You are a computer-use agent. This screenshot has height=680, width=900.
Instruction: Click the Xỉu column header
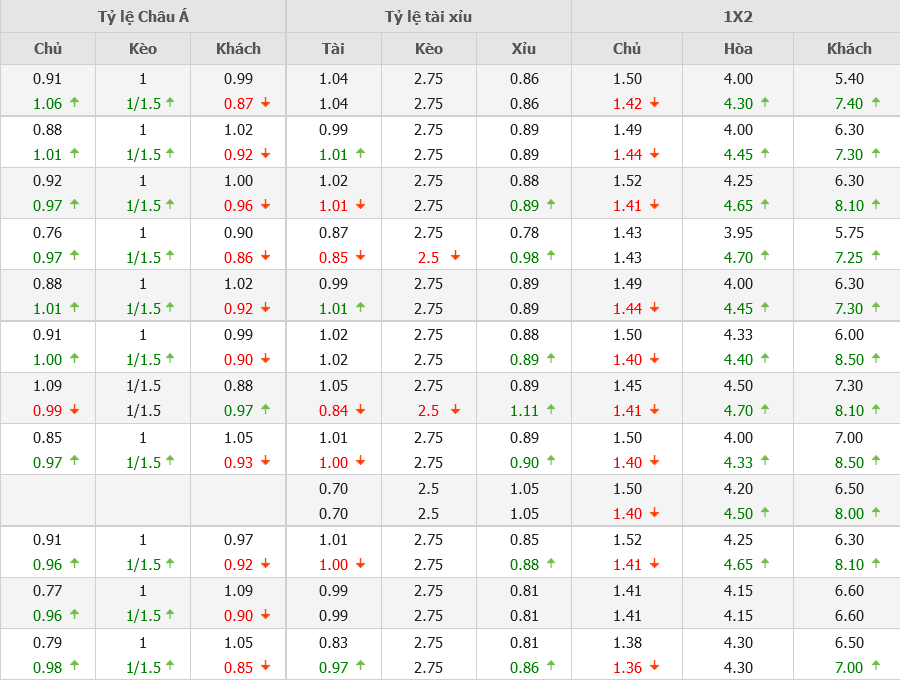[x=523, y=48]
